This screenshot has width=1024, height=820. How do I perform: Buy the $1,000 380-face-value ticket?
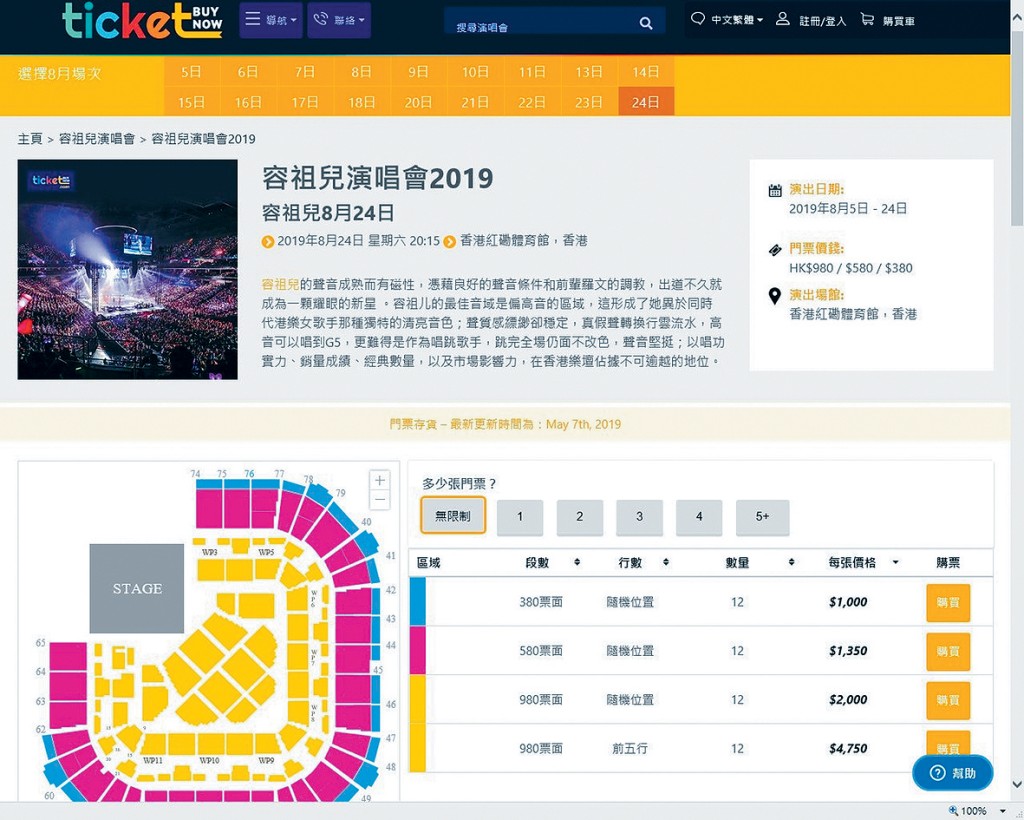click(x=947, y=603)
